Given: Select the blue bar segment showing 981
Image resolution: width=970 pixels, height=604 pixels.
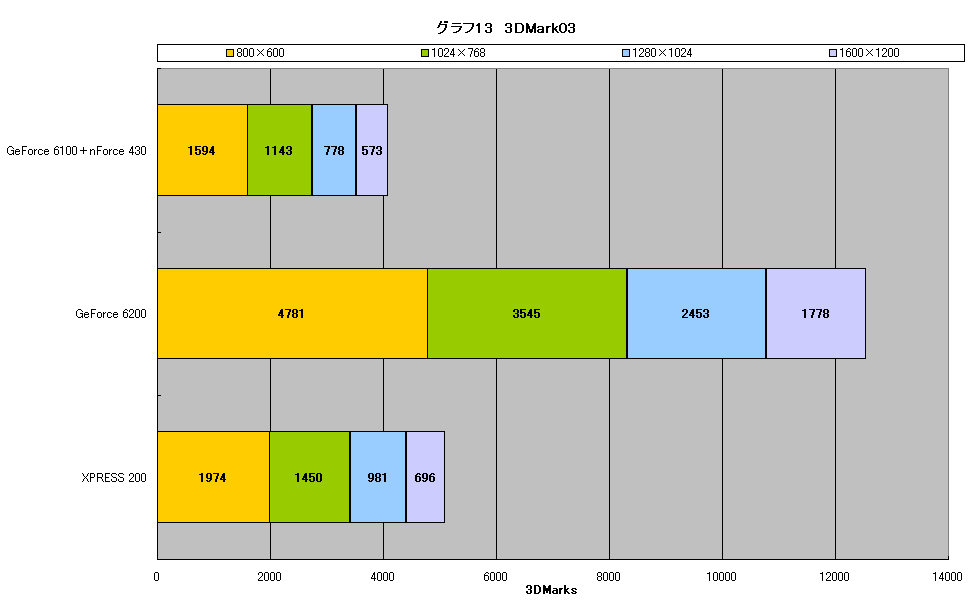Looking at the screenshot, I should click(378, 477).
